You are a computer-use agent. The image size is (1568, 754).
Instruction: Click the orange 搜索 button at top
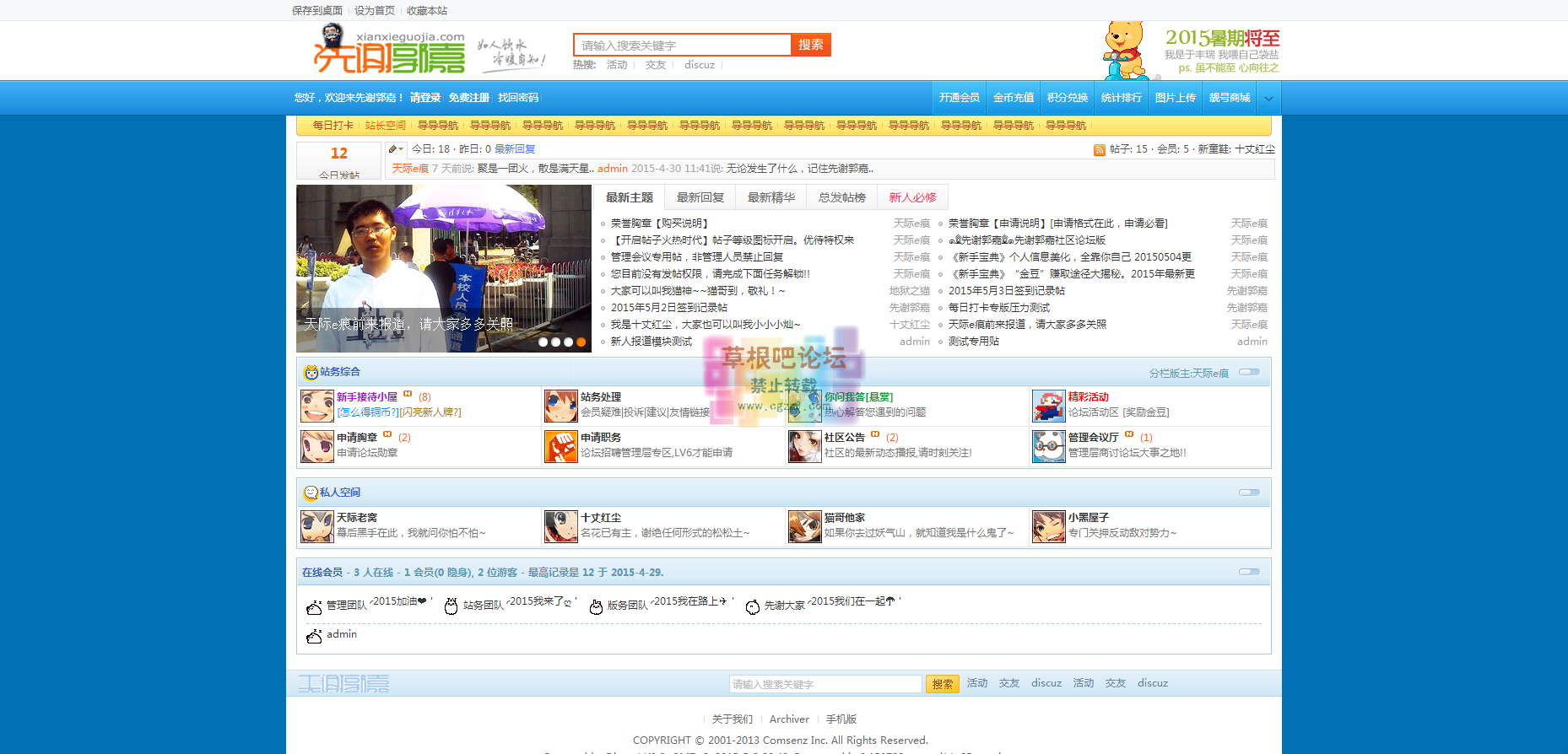pos(810,45)
